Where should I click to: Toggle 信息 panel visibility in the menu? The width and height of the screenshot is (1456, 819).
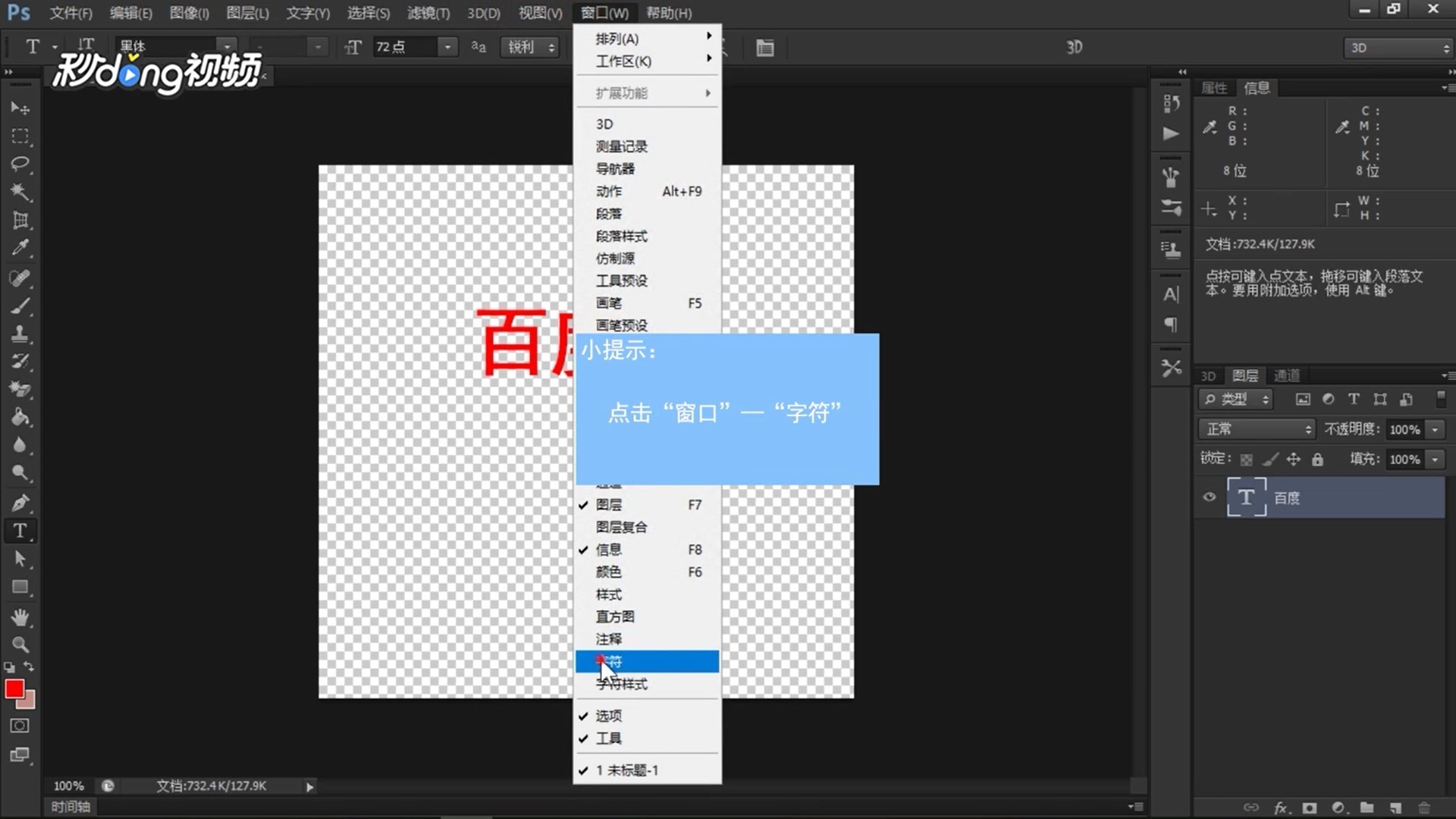coord(607,549)
